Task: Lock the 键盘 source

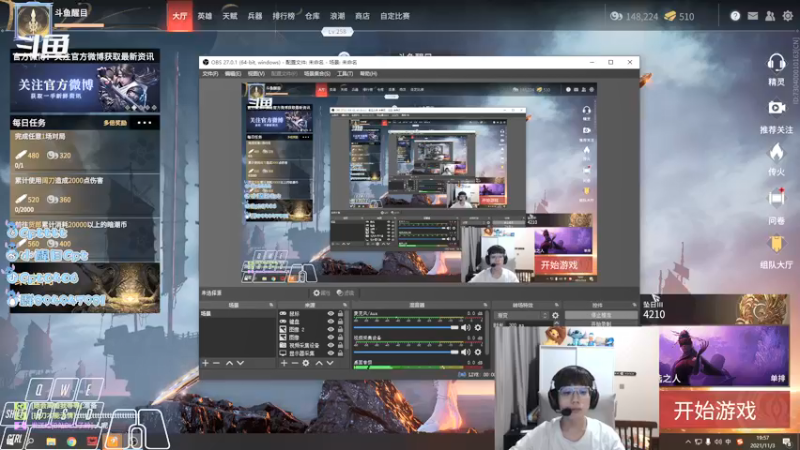Action: pos(340,322)
